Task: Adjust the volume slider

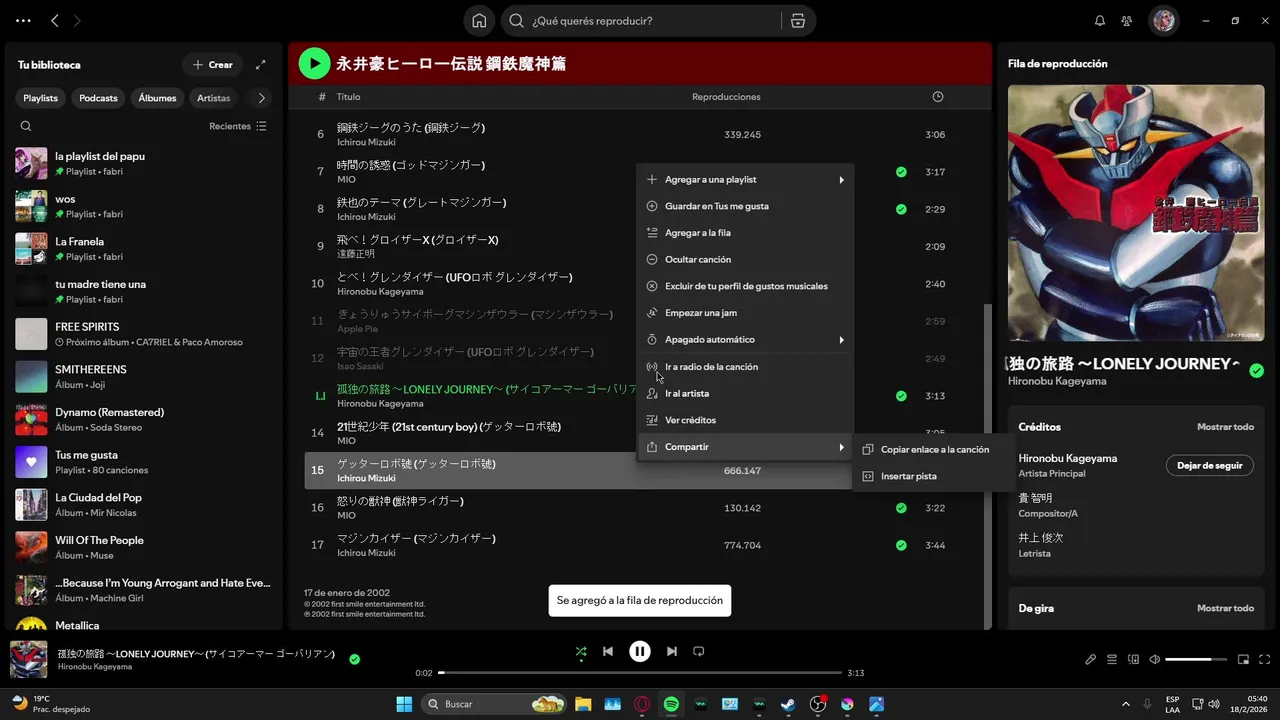Action: (x=1196, y=660)
